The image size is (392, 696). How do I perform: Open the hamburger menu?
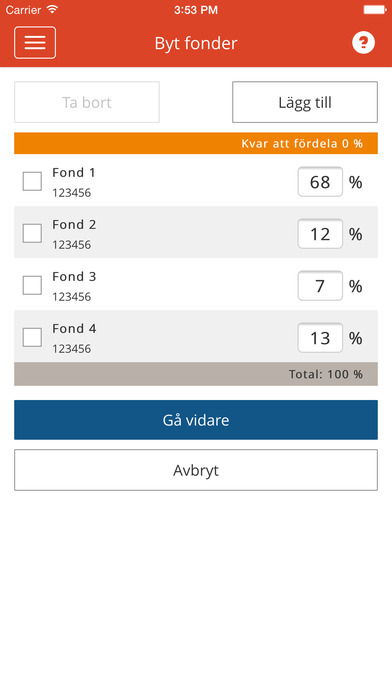click(x=35, y=43)
